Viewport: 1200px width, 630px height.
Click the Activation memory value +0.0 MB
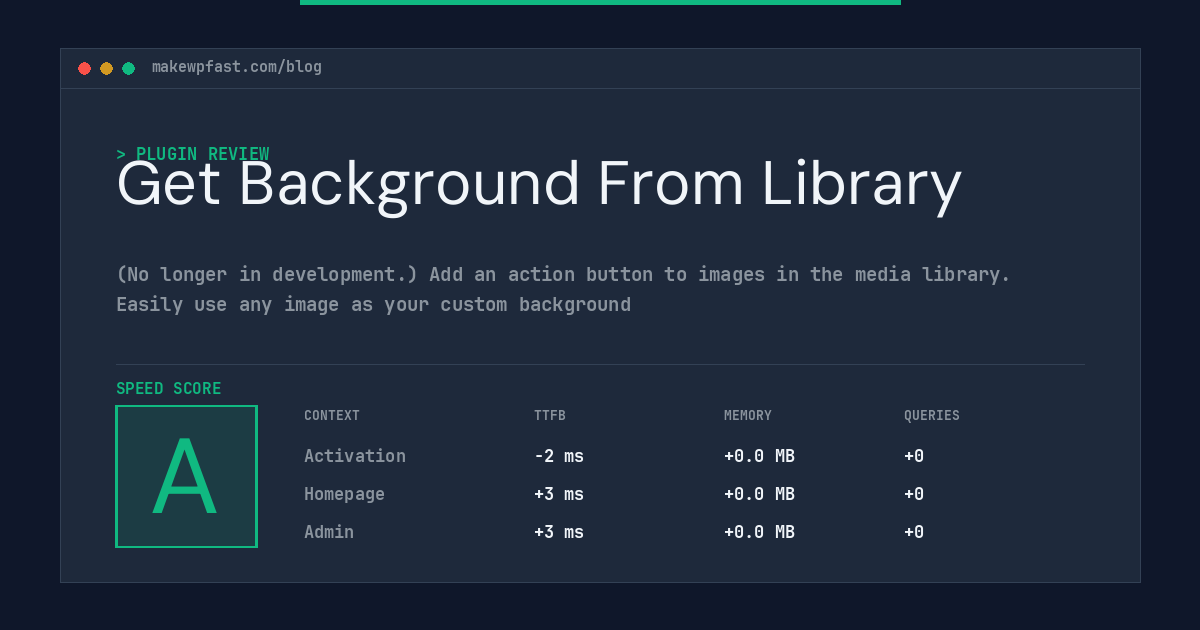tap(759, 456)
